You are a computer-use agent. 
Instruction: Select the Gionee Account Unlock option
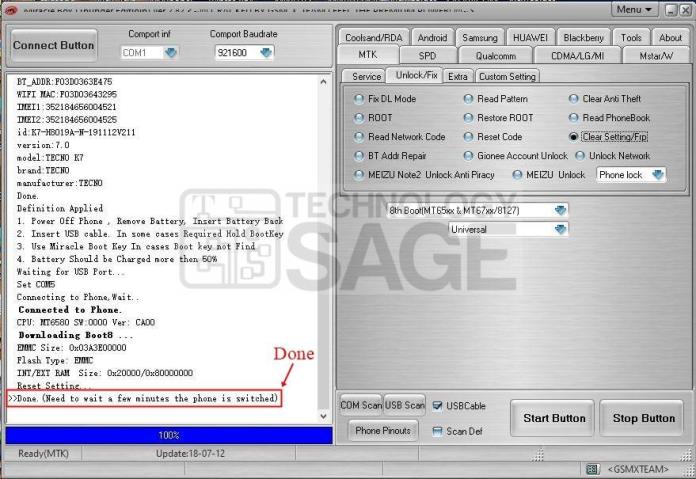tap(468, 156)
